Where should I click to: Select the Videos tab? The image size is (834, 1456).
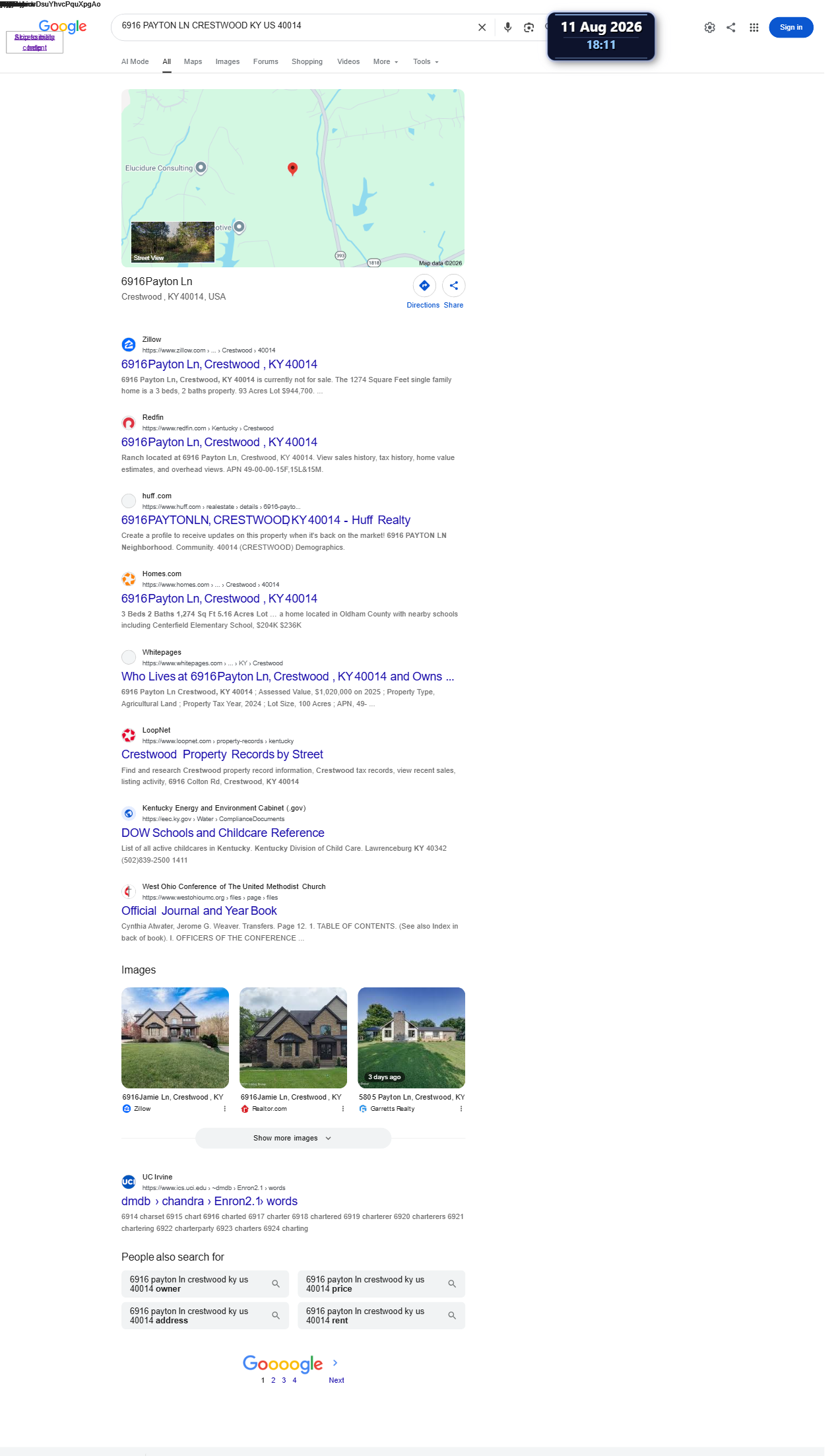coord(348,61)
